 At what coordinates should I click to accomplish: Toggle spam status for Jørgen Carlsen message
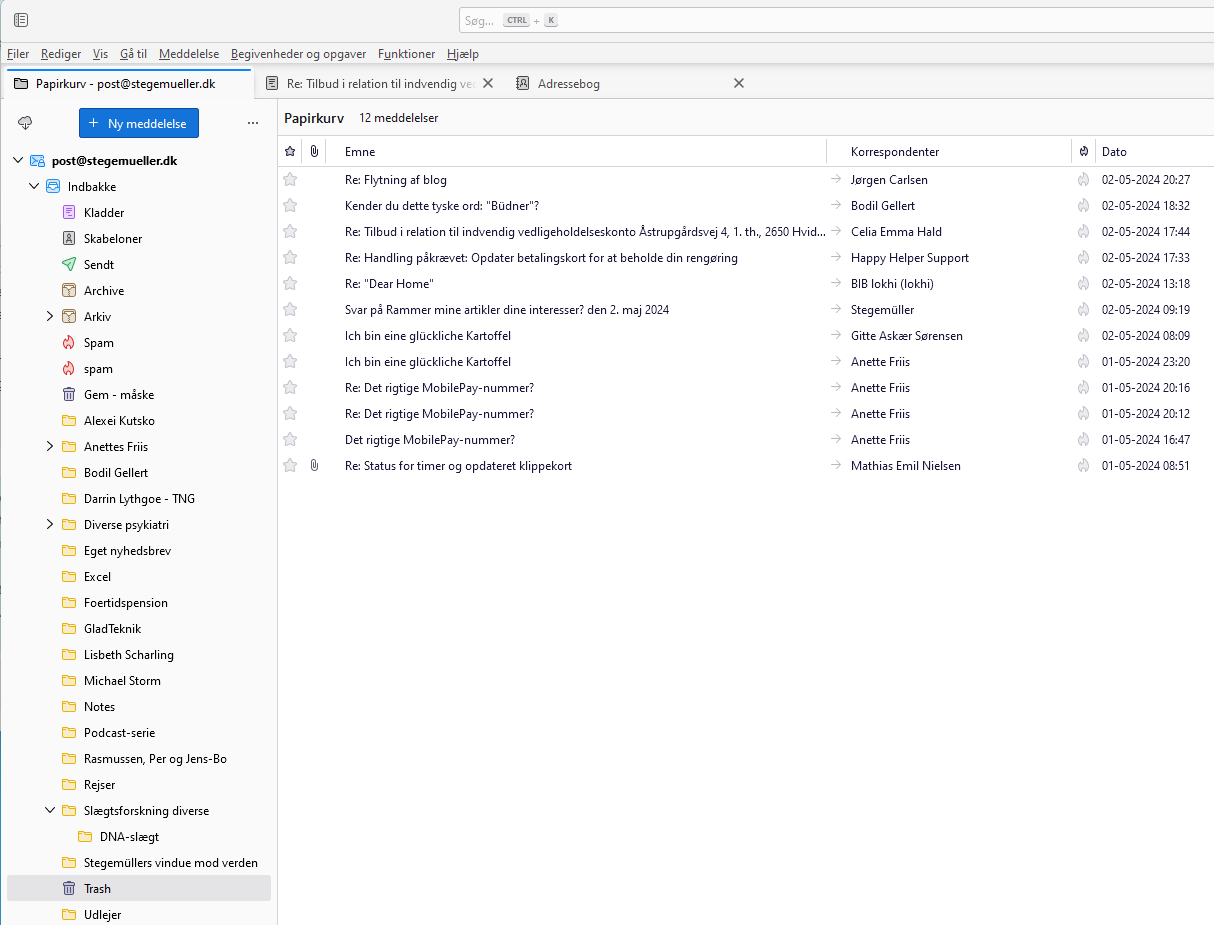coord(1083,180)
